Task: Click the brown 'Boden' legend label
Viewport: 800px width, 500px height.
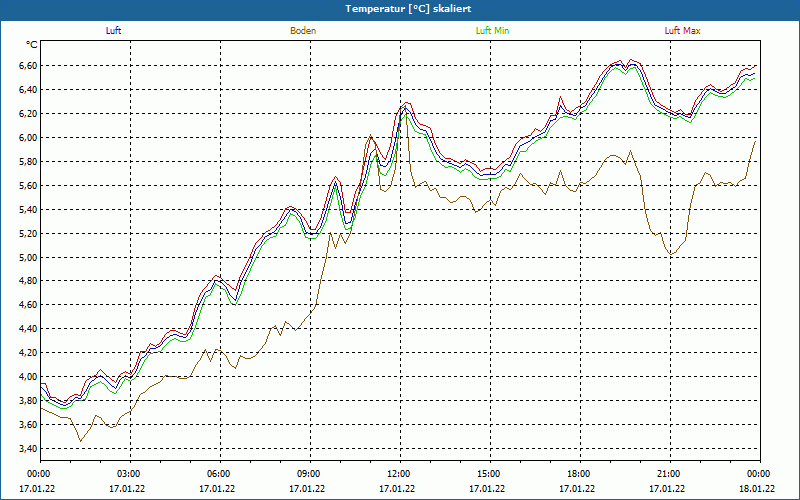Action: (303, 31)
